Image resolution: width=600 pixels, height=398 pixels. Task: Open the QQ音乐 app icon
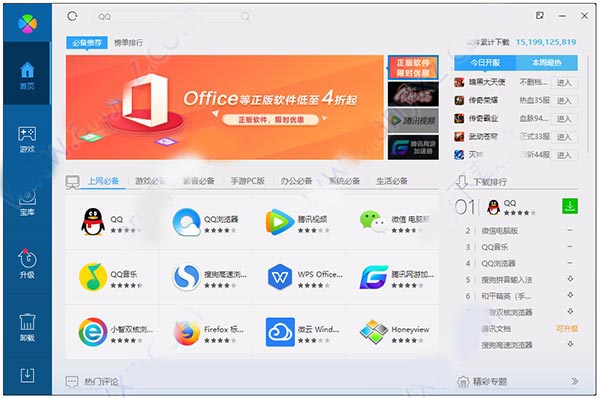93,277
